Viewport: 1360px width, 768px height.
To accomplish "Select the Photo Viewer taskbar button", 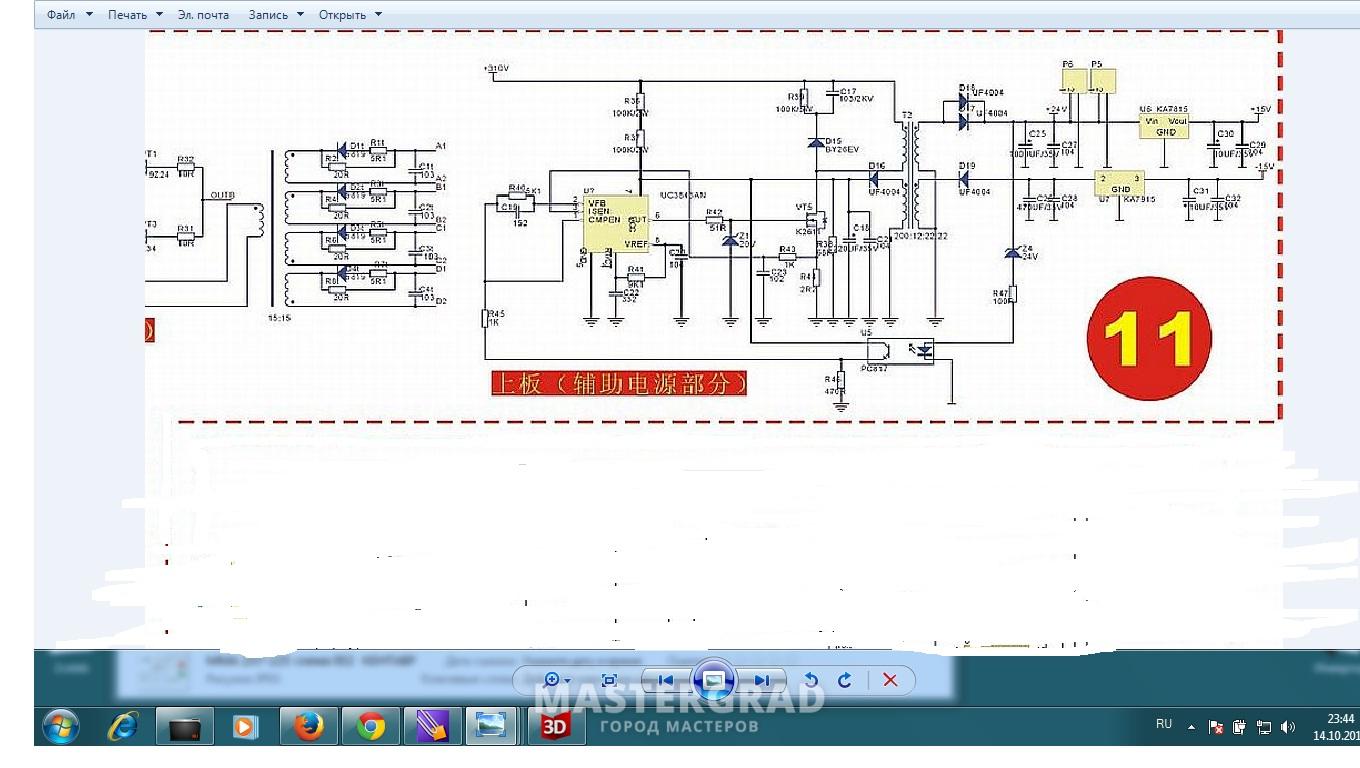I will tap(490, 727).
